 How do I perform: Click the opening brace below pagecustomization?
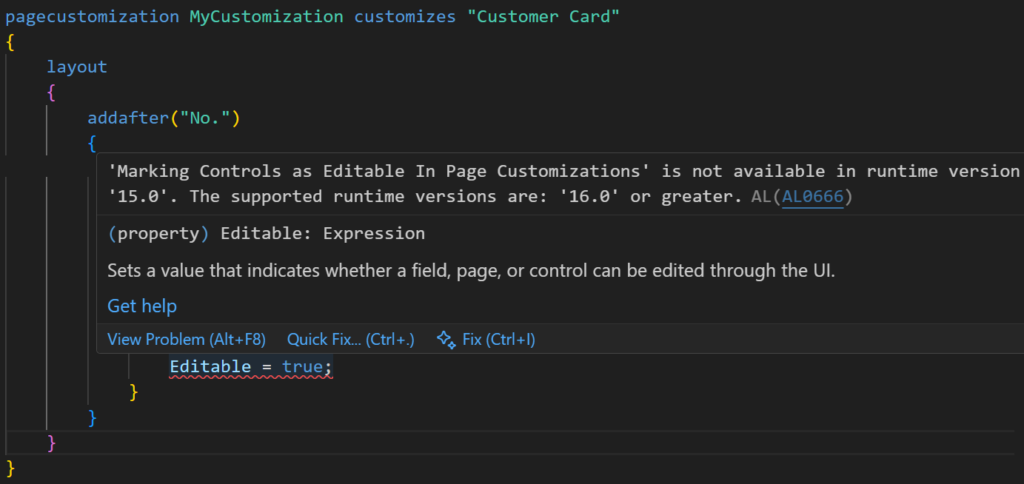[x=11, y=43]
